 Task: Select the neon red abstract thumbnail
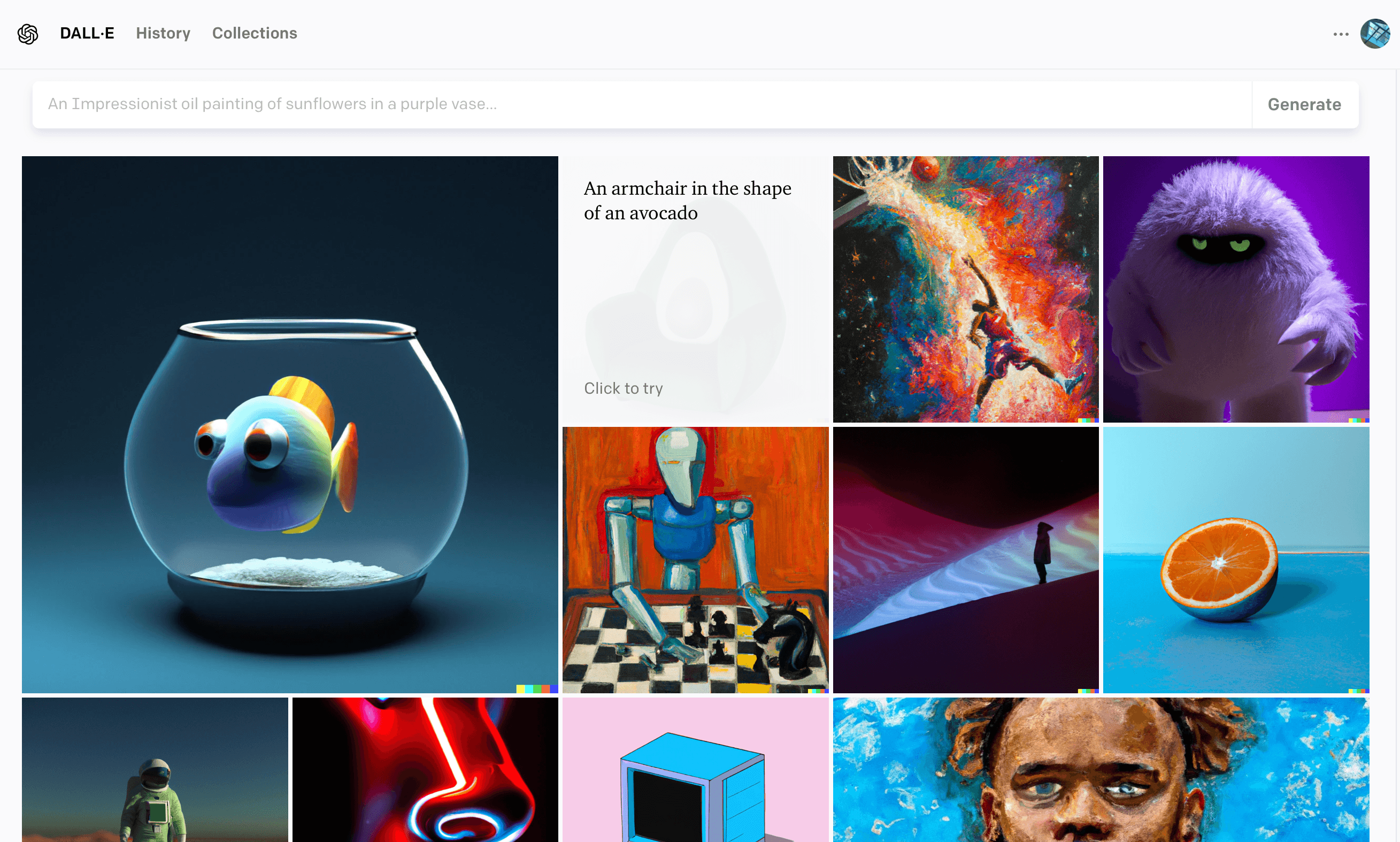tap(424, 770)
